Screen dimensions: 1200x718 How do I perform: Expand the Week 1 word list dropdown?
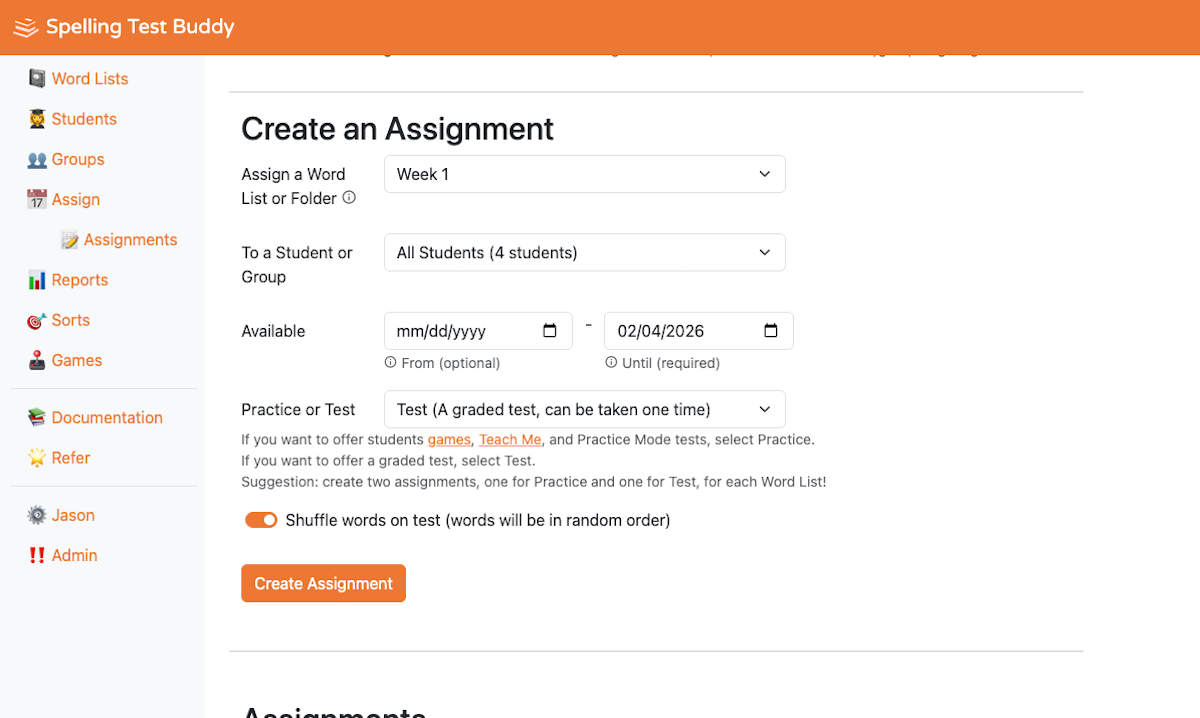coord(584,173)
